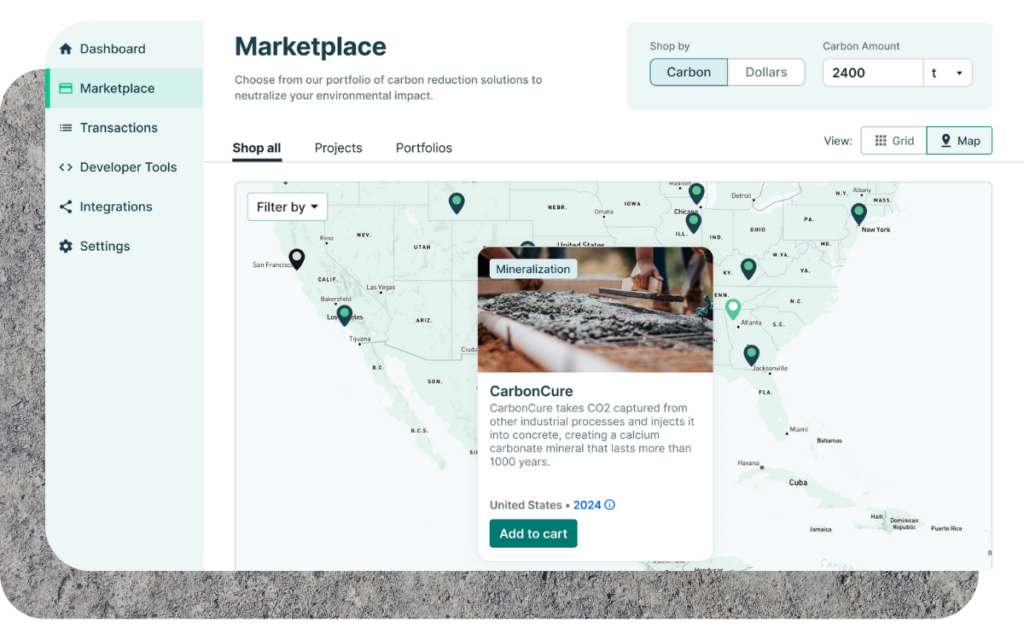Click the Omaha label on the map
Image resolution: width=1024 pixels, height=640 pixels.
click(603, 212)
